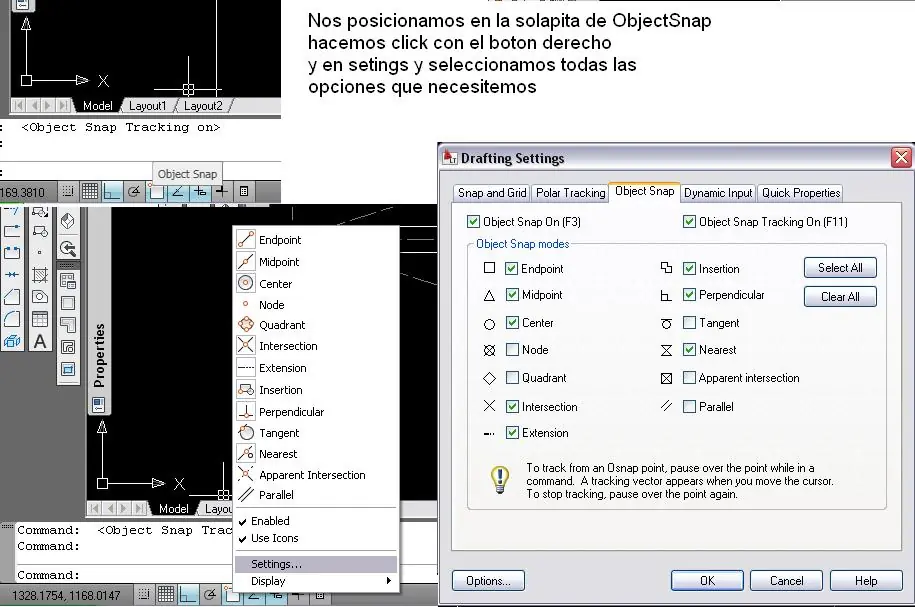Uncheck the Extension snap mode checkbox

coord(512,432)
